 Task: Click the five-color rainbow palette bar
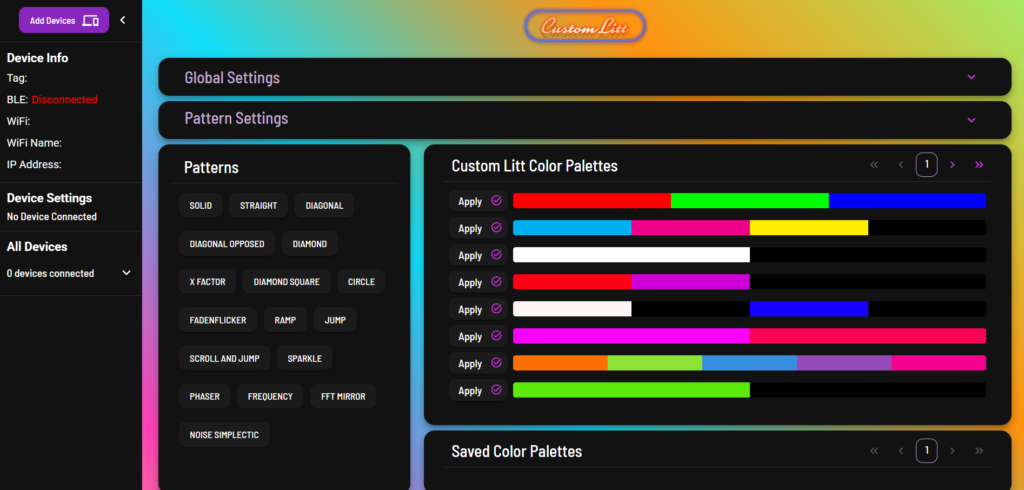[x=749, y=363]
